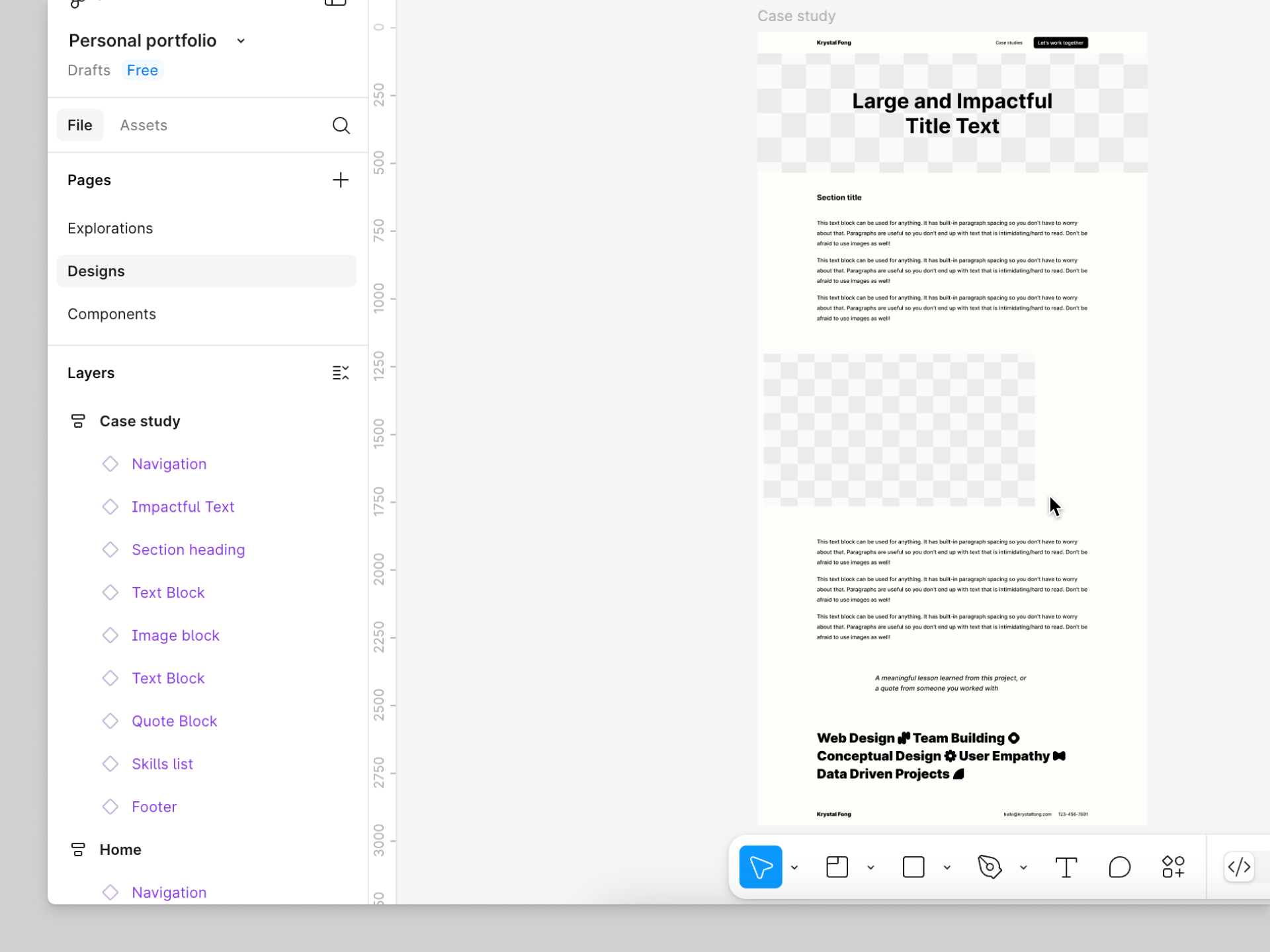
Task: Select the Frame tool
Action: 837,867
